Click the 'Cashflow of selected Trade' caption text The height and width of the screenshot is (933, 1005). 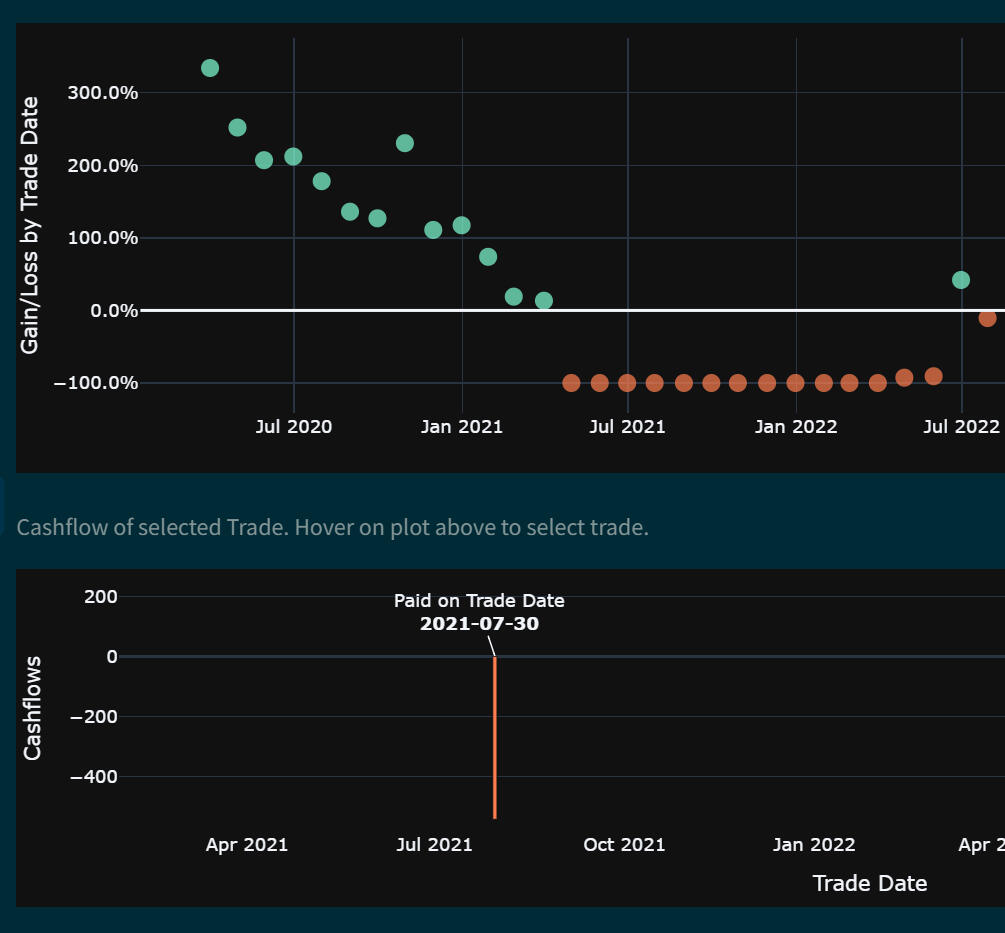[x=333, y=526]
